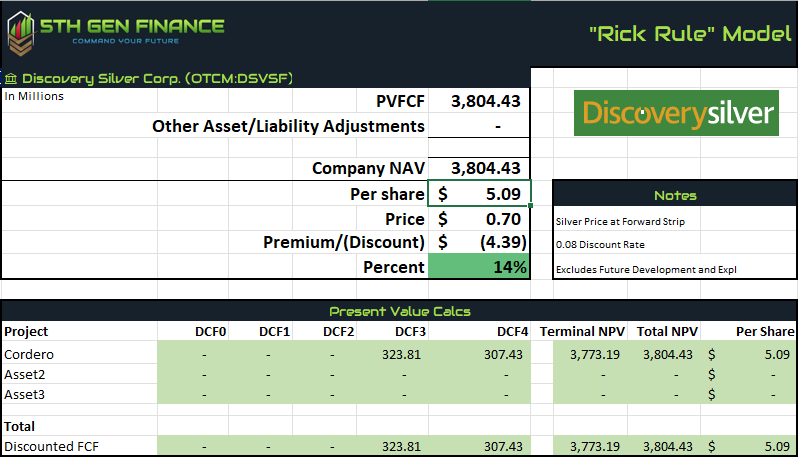
Task: Click the fill handle of the selected cell
Action: tap(530, 205)
